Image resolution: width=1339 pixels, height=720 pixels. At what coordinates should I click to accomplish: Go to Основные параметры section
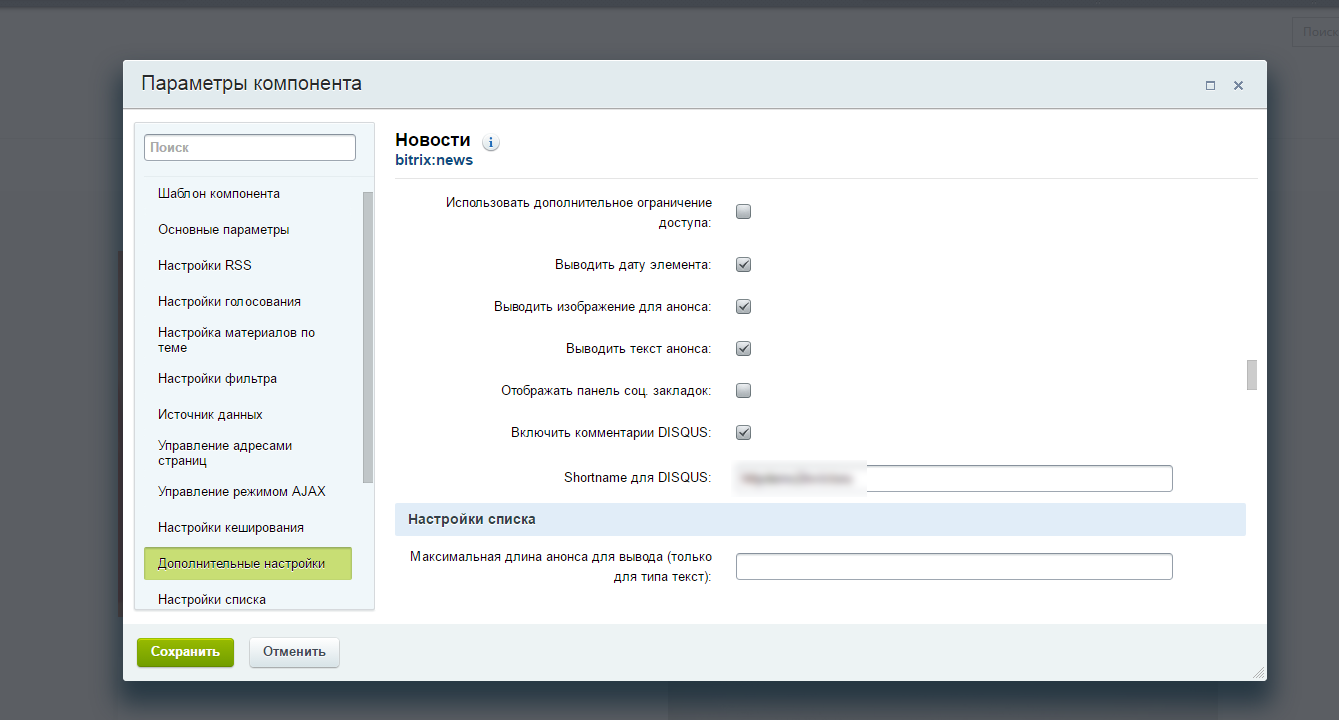[x=223, y=229]
